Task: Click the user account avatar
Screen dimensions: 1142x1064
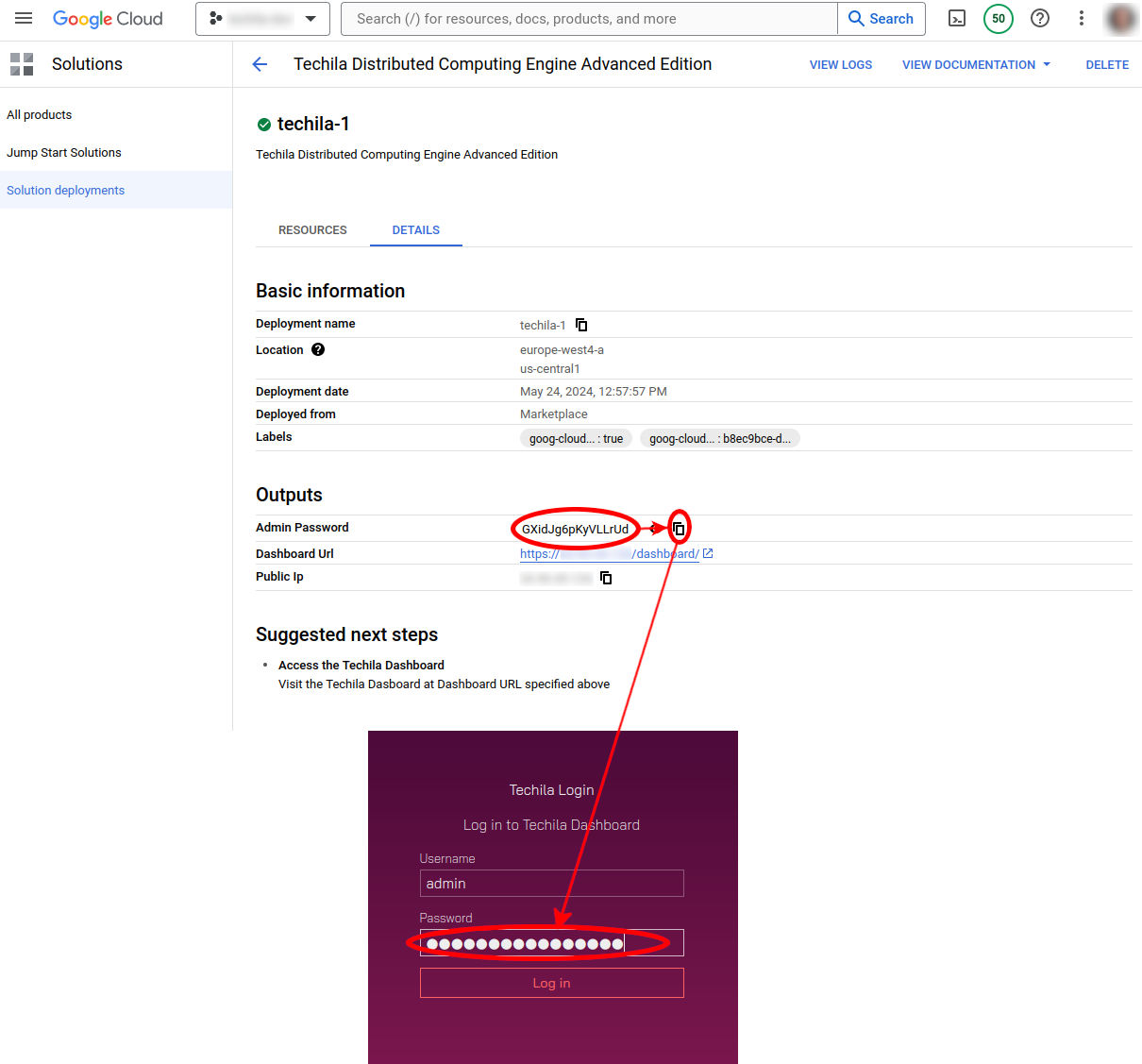Action: (x=1120, y=19)
